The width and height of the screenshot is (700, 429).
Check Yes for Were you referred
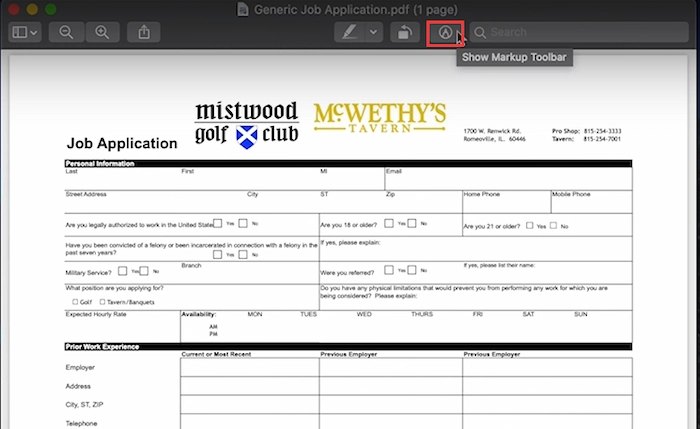[x=389, y=270]
